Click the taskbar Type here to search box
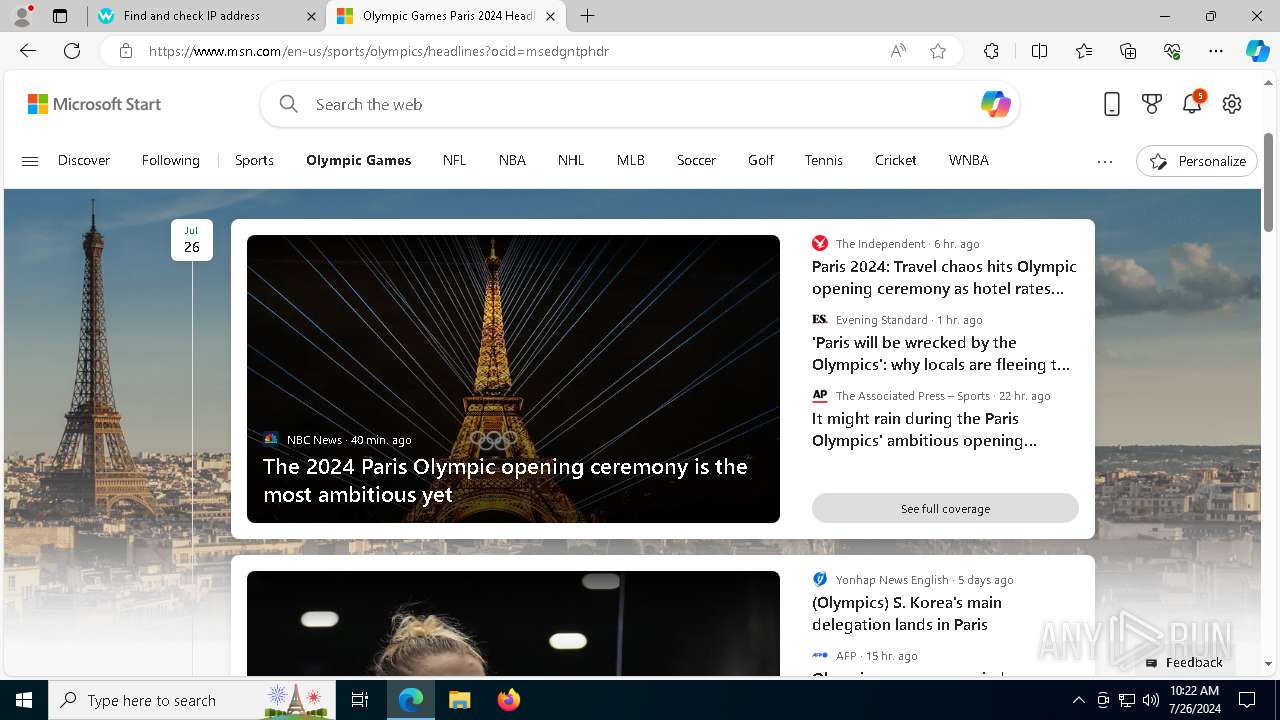The width and height of the screenshot is (1280, 720). pos(191,700)
